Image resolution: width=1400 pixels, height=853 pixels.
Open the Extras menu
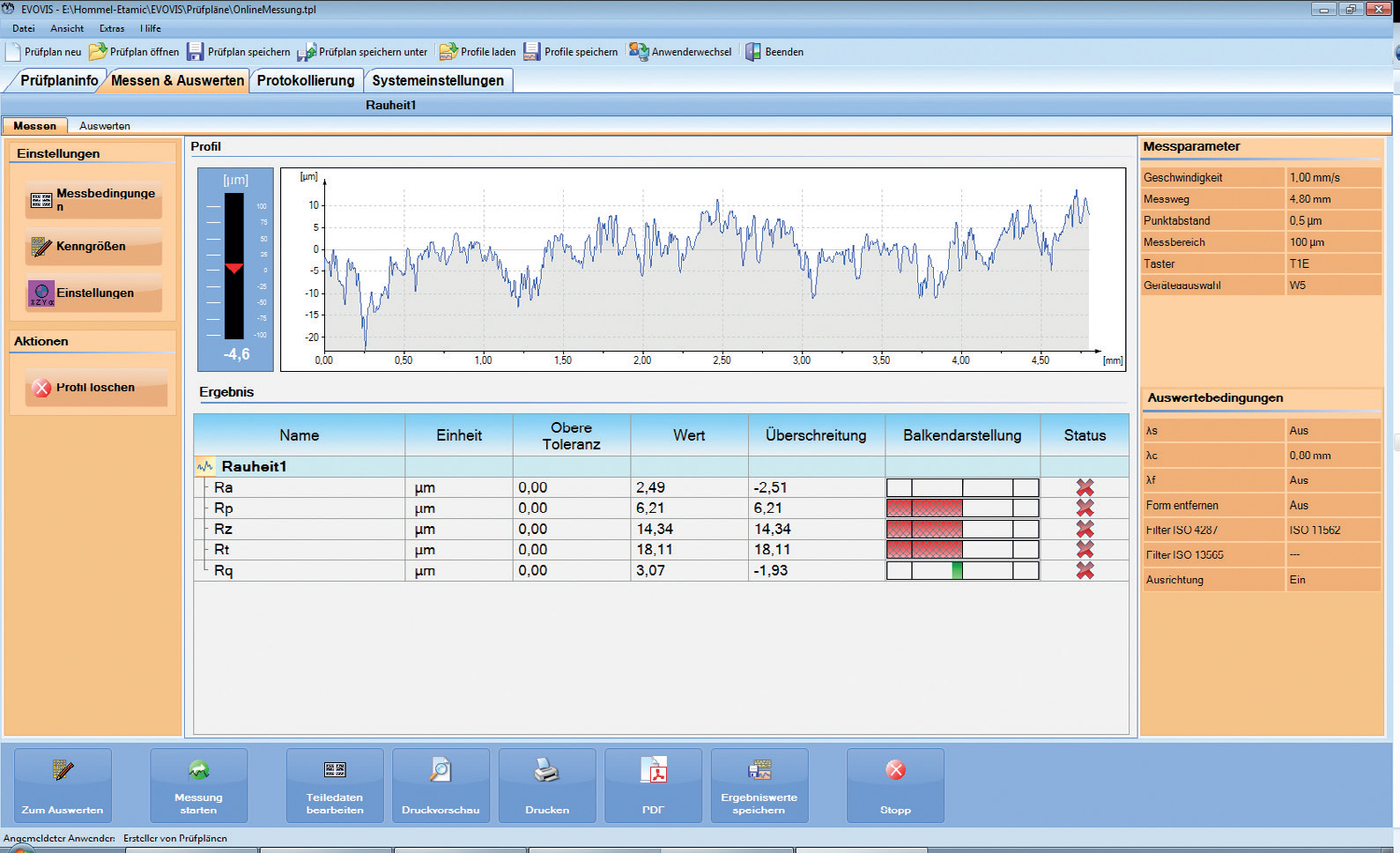[x=112, y=28]
